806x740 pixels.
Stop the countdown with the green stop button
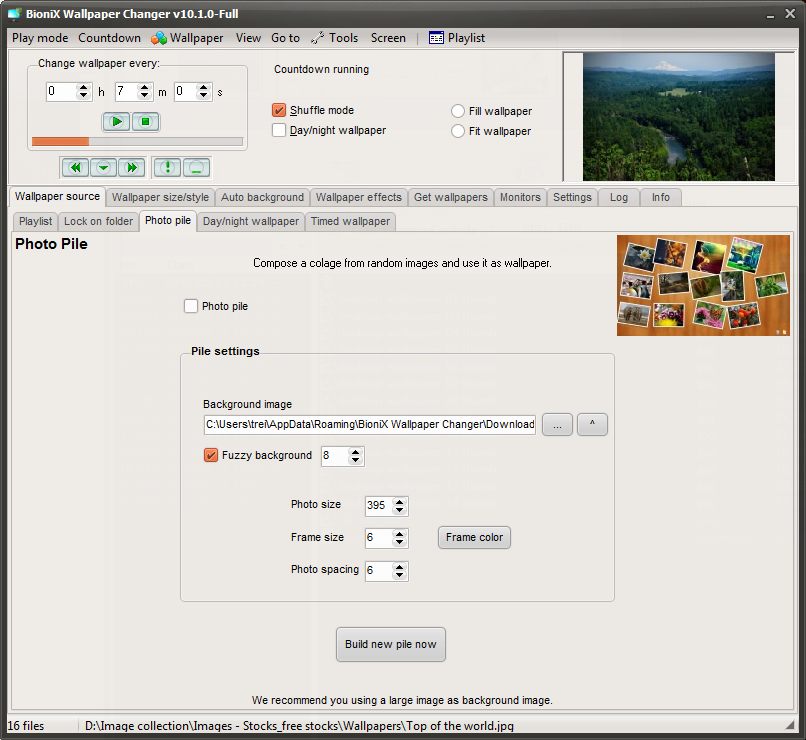[x=145, y=122]
